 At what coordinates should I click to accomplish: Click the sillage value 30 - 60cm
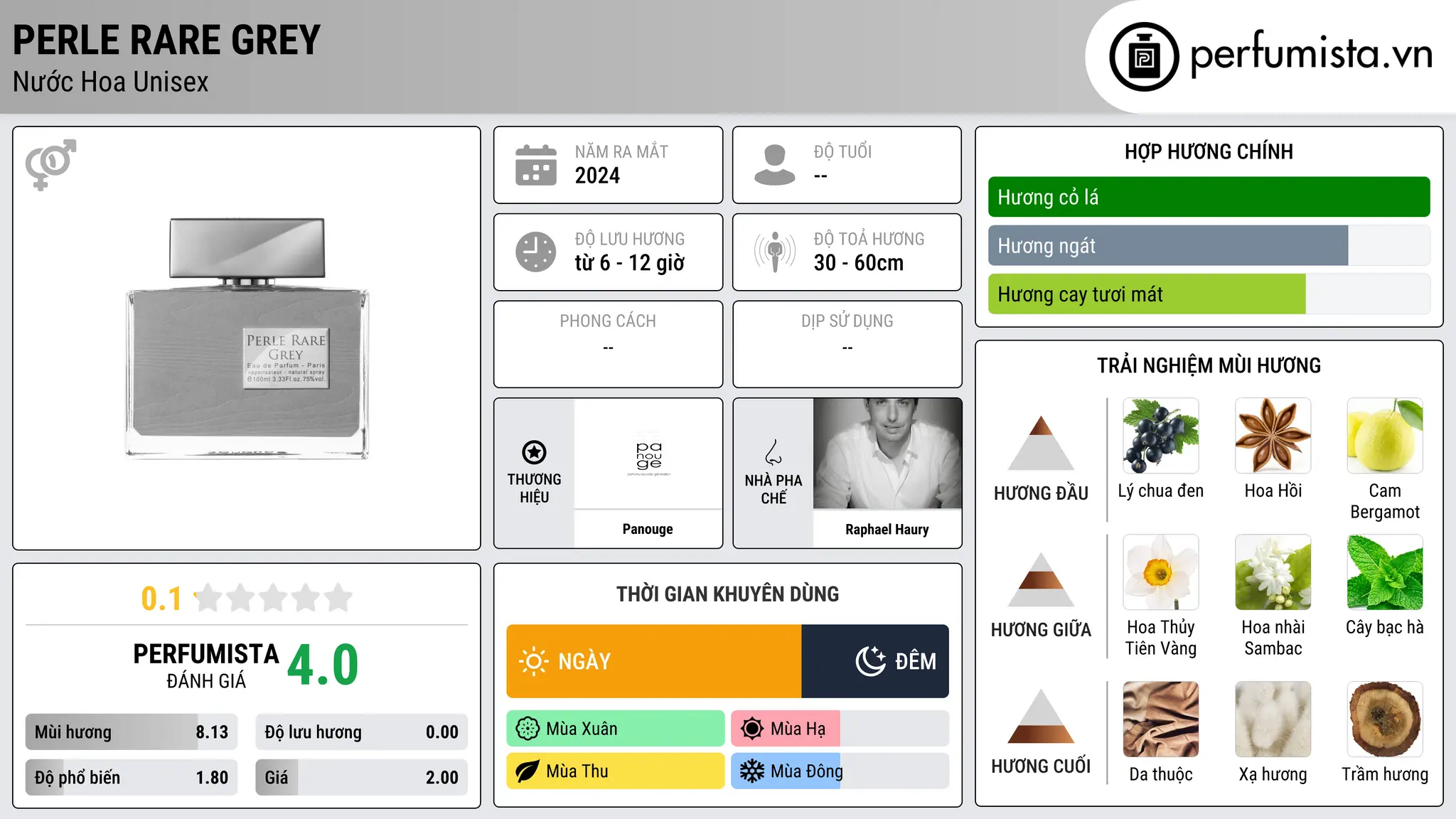(x=859, y=263)
